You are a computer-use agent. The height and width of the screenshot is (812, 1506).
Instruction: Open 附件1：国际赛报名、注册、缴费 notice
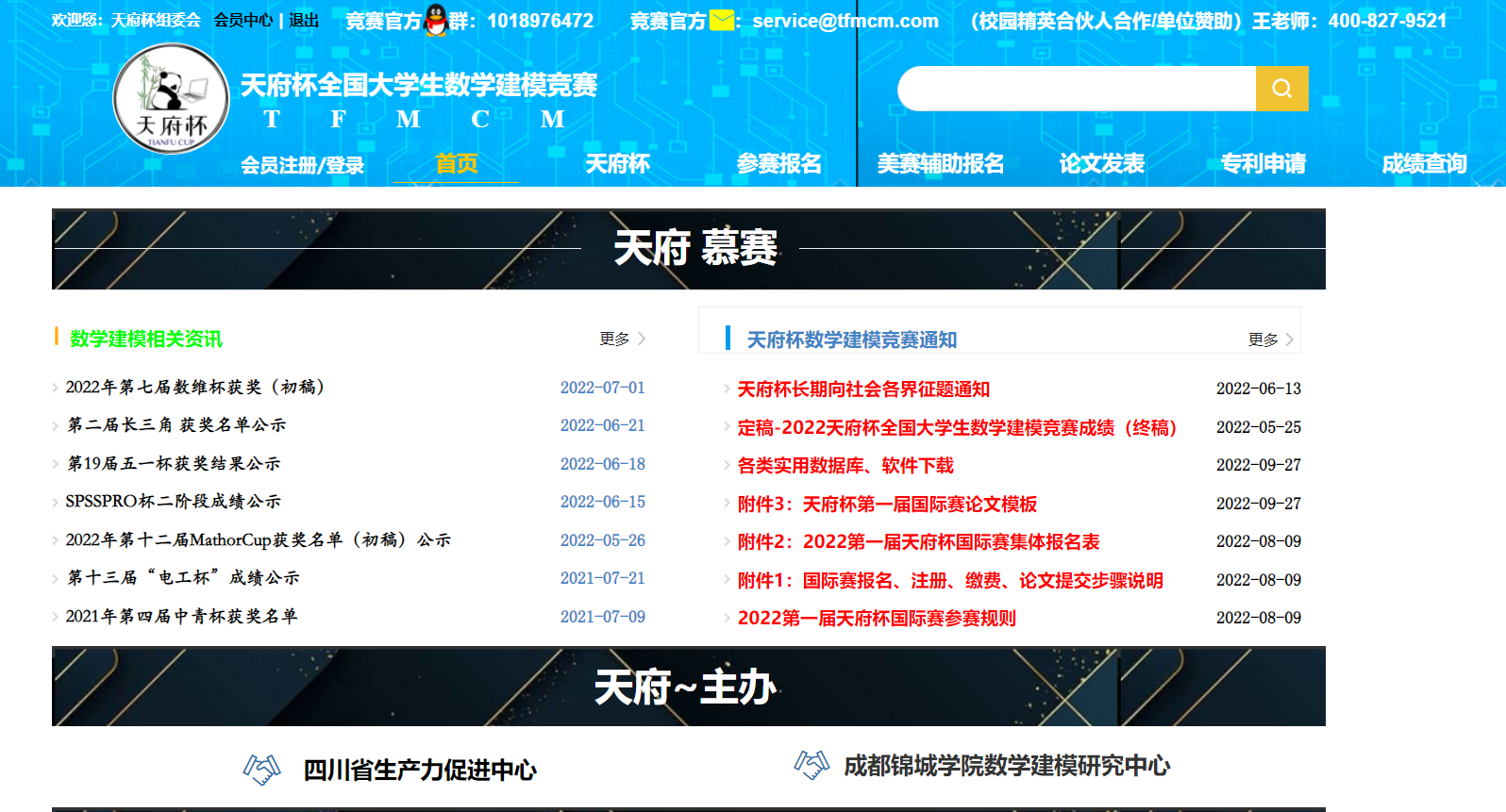(x=950, y=581)
